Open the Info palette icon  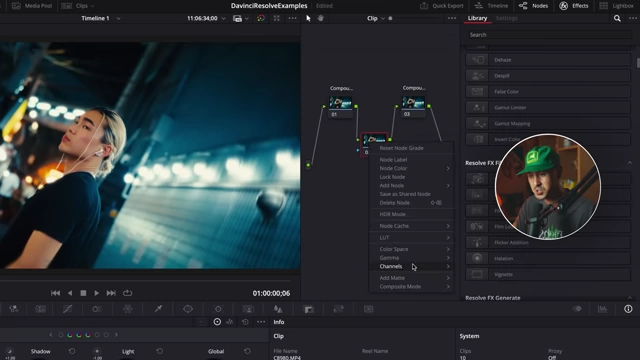[x=628, y=309]
